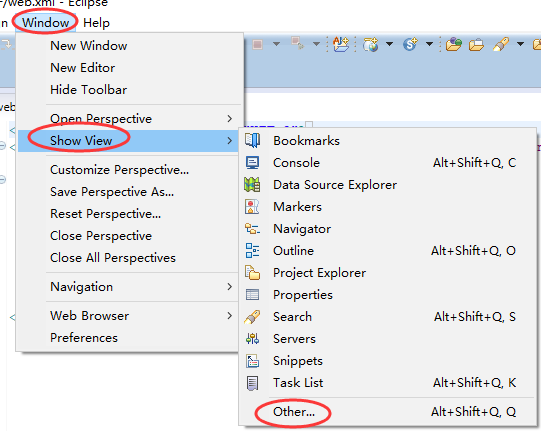This screenshot has height=431, width=541.
Task: Select Hide Toolbar menu entry
Action: point(88,90)
